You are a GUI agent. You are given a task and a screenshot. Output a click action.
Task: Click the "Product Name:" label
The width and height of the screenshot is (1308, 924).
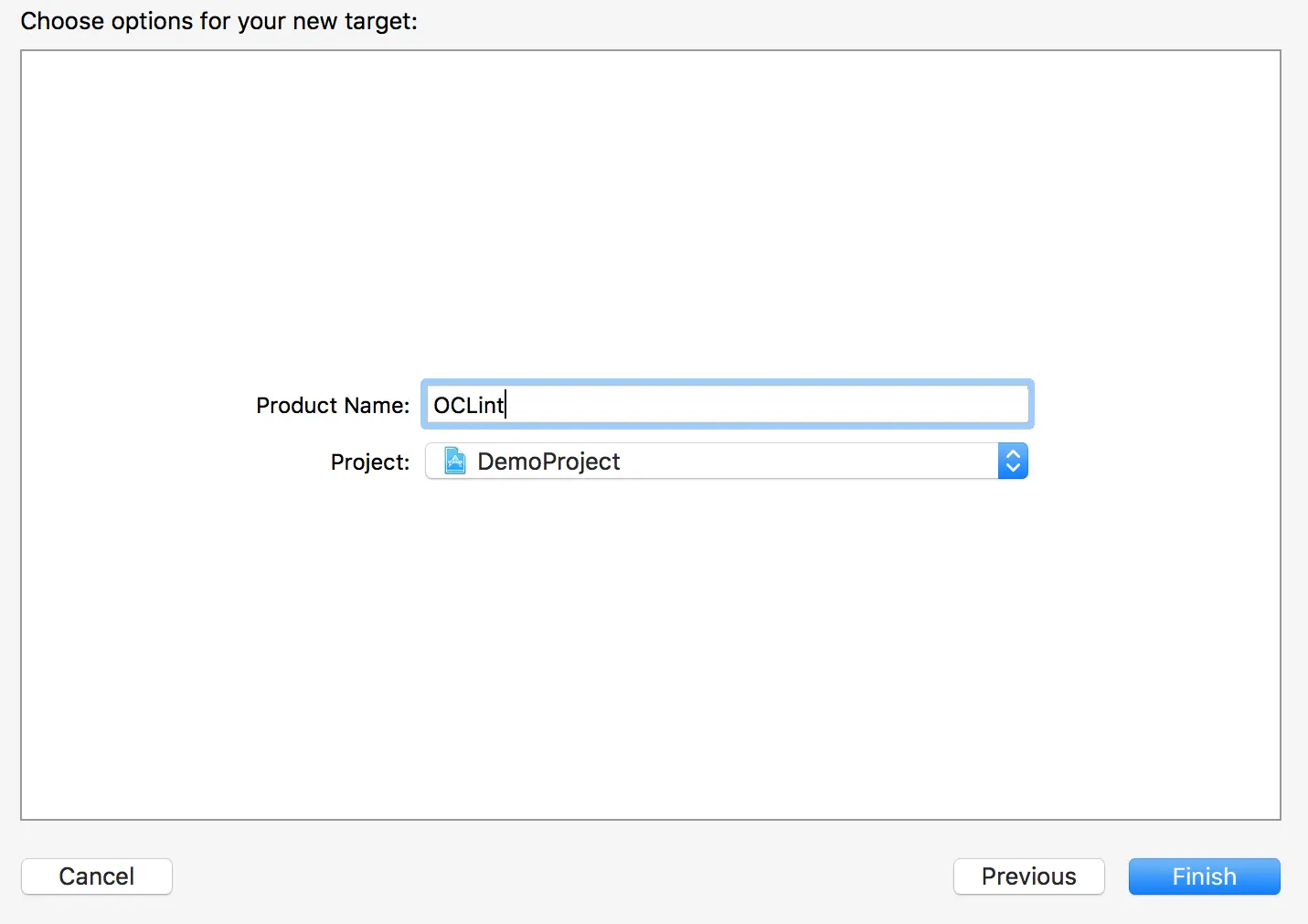coord(333,405)
